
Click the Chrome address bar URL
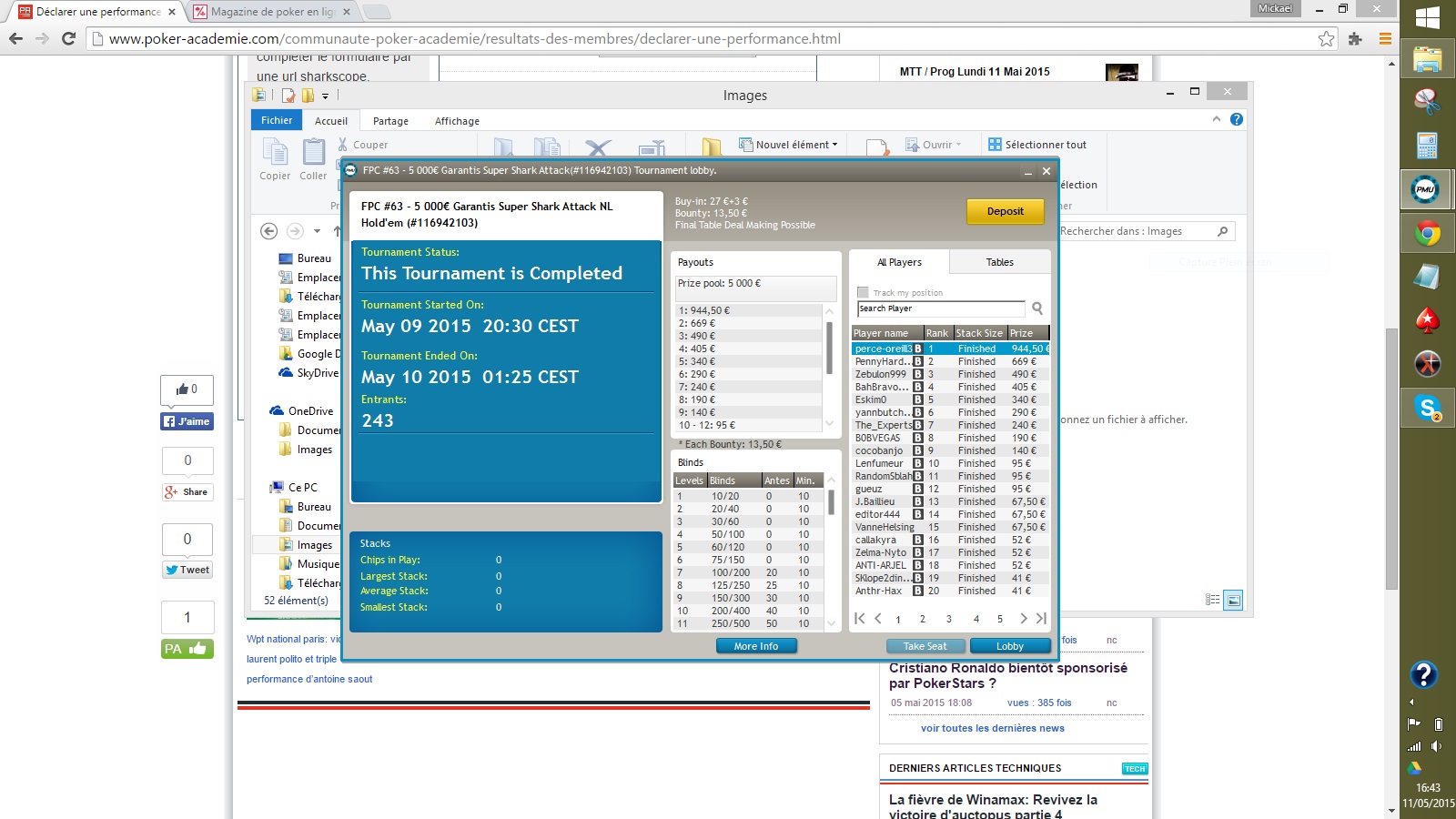coord(474,39)
